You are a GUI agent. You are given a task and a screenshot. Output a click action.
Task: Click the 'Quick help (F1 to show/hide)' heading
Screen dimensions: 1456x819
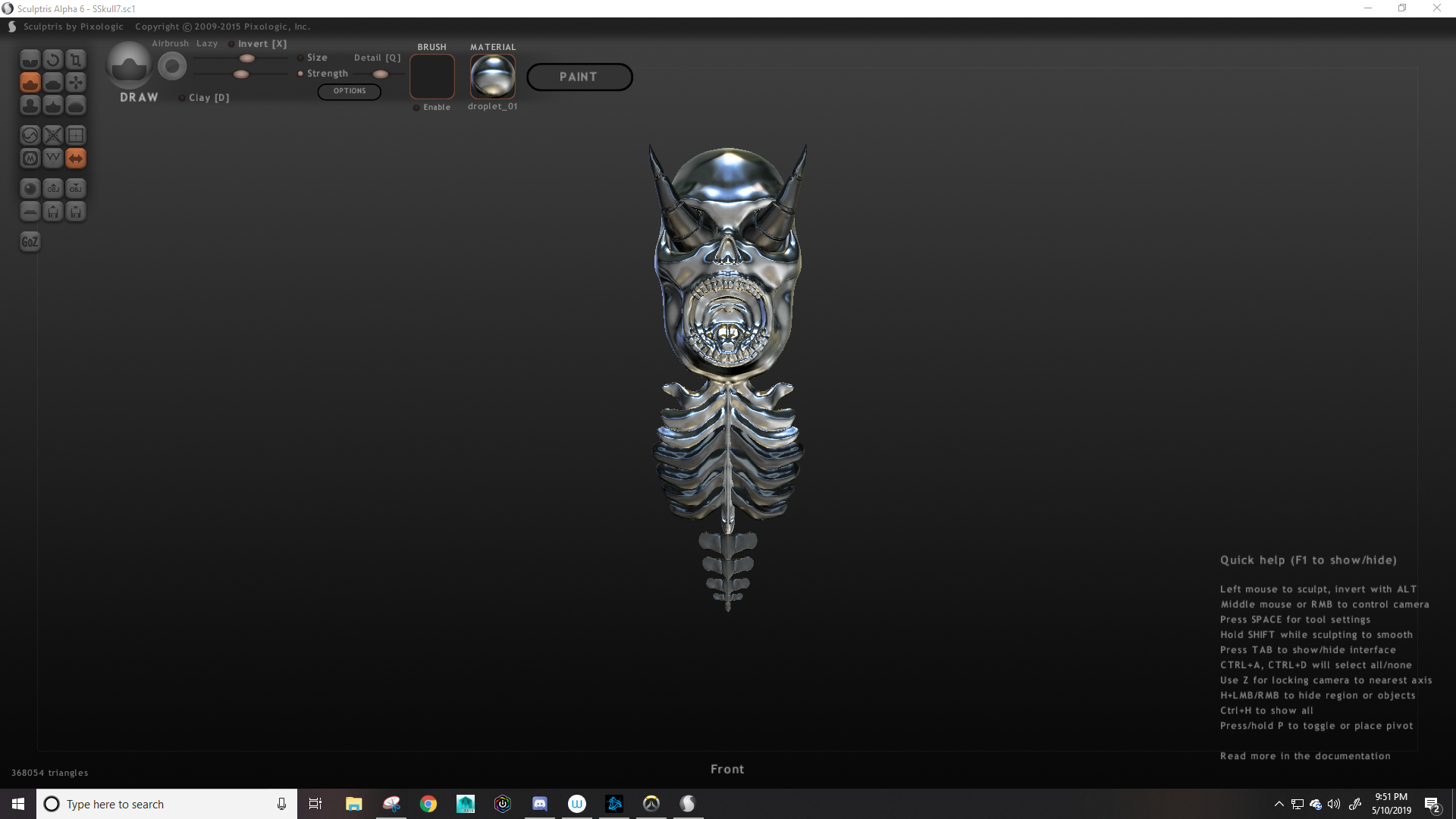coord(1308,560)
